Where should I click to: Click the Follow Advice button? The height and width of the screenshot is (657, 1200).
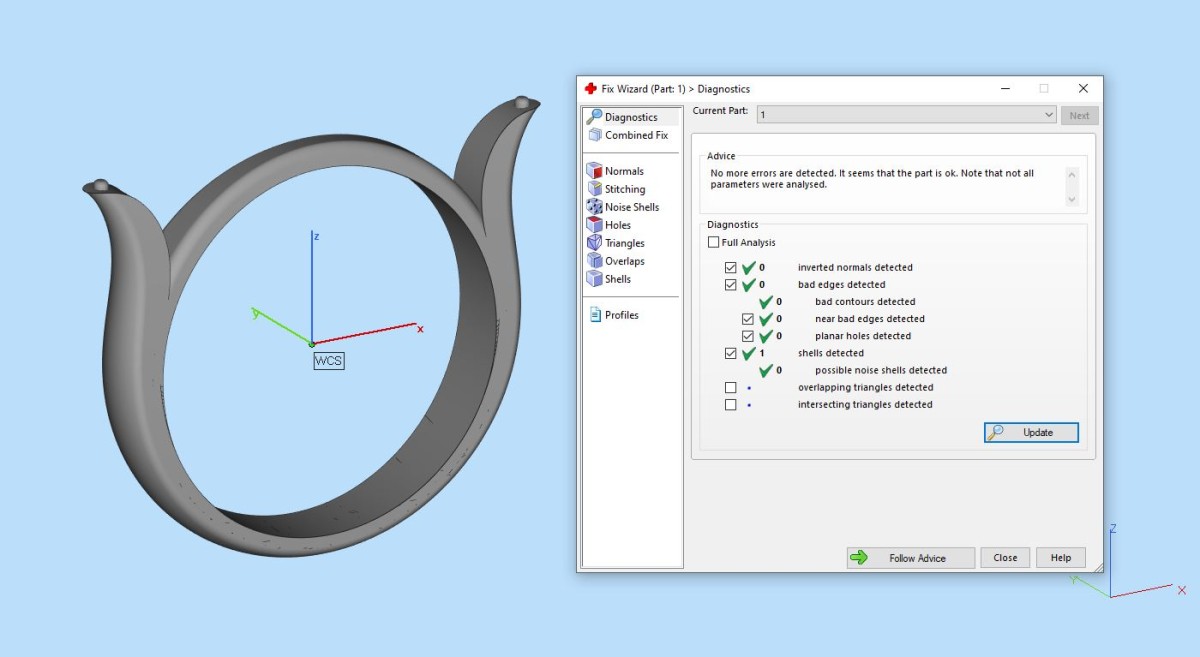910,558
